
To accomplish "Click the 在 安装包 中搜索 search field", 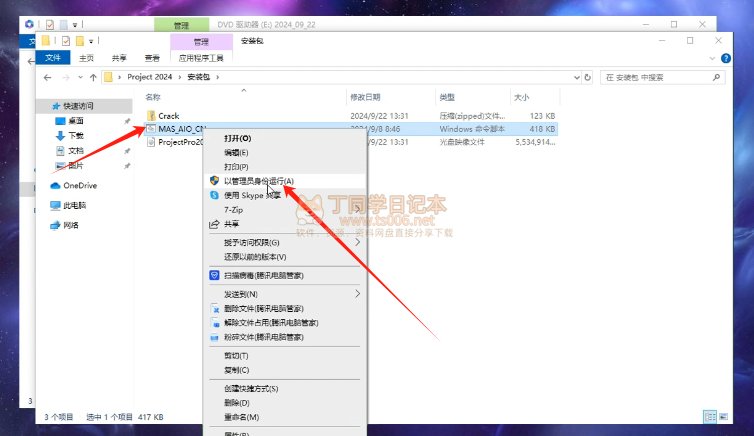I will (662, 77).
